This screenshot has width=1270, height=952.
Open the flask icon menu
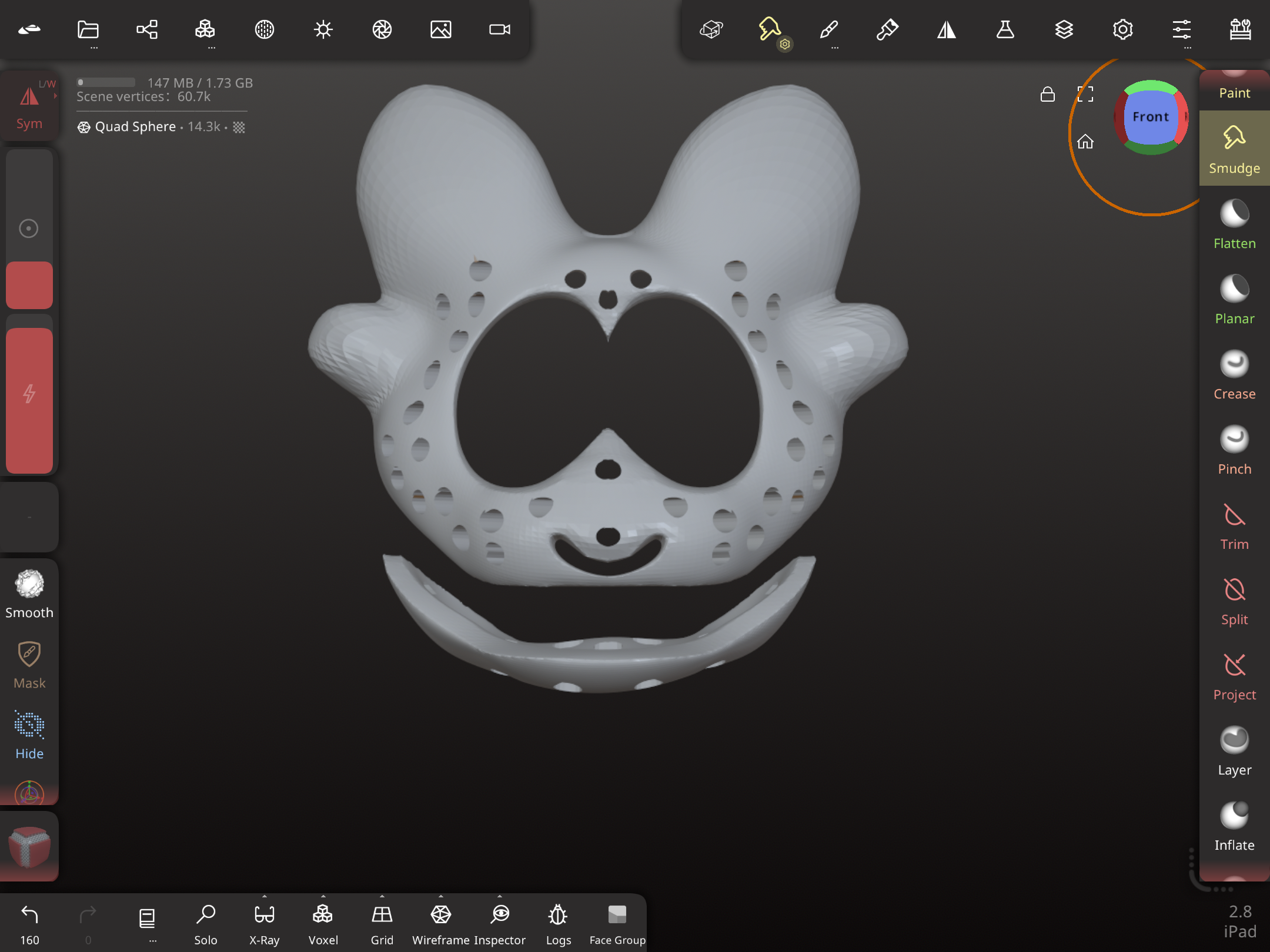[1005, 29]
